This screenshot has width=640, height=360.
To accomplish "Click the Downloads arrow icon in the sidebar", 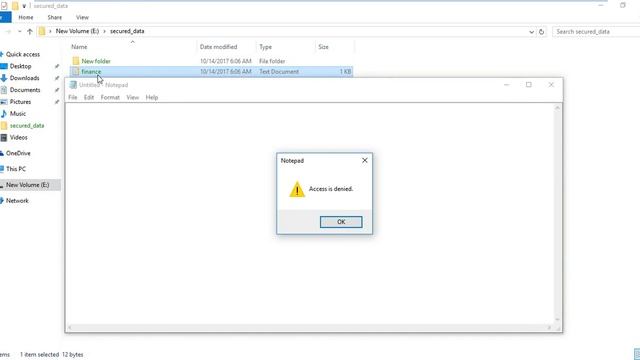I will click(x=4, y=78).
